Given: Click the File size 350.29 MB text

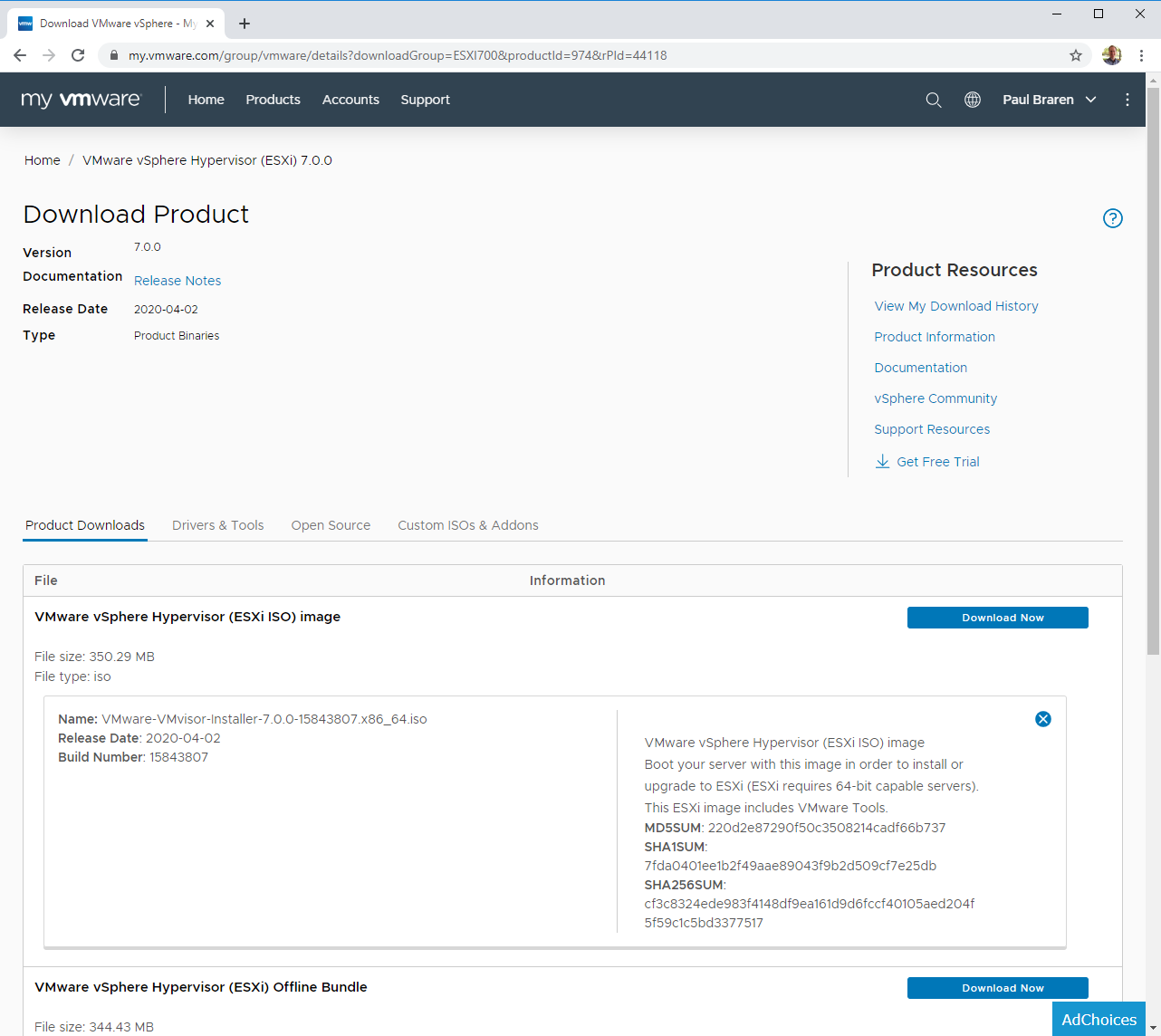Looking at the screenshot, I should (94, 657).
